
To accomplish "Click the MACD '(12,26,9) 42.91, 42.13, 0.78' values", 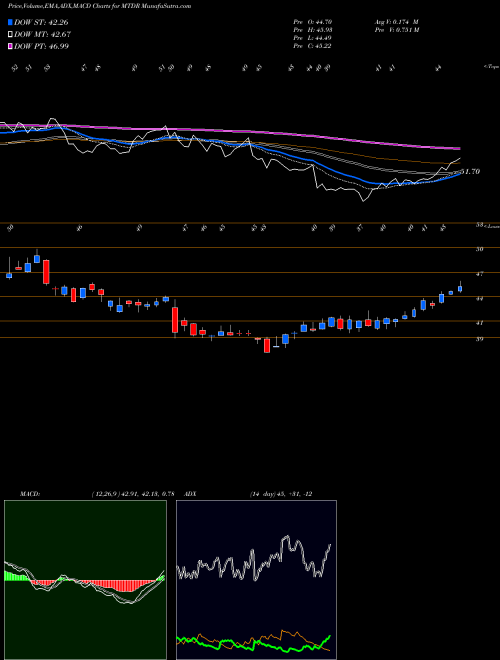I will coord(133,494).
